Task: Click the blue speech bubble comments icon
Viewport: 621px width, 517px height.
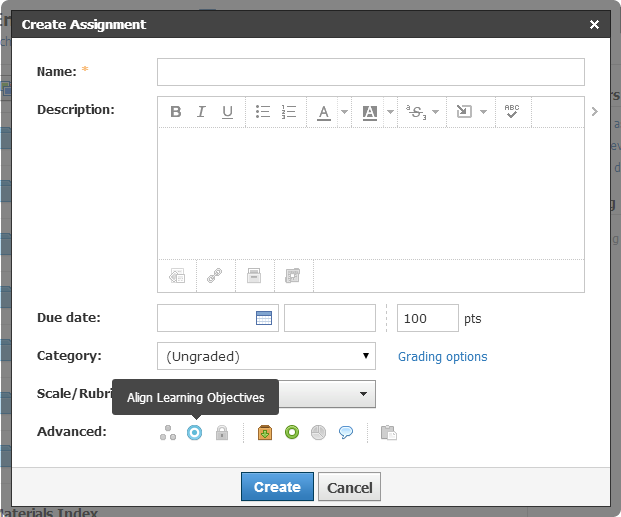Action: (346, 433)
